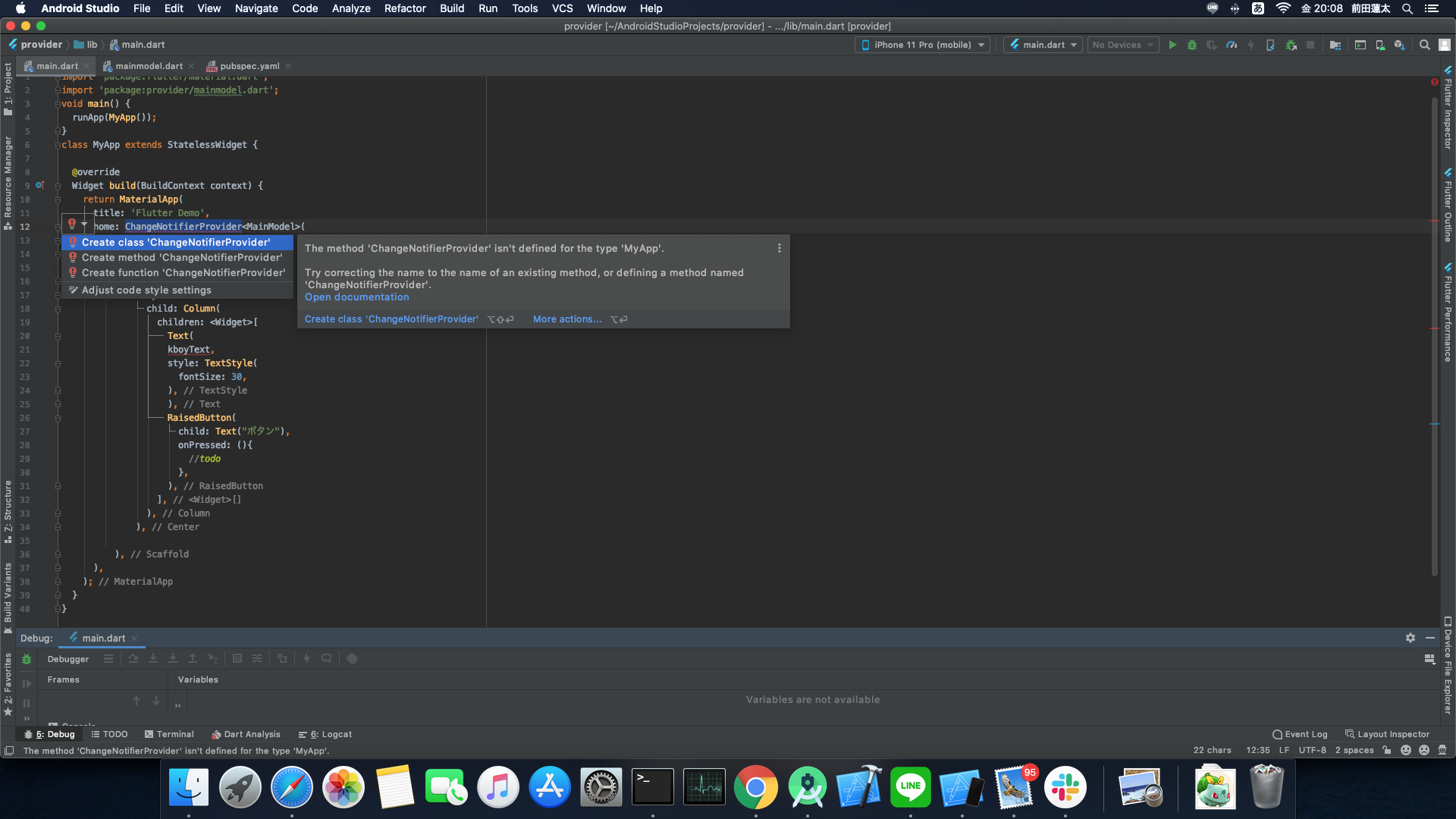The width and height of the screenshot is (1456, 819).
Task: Select Create class 'ChangeNotifierProvider' quick fix
Action: tap(177, 242)
